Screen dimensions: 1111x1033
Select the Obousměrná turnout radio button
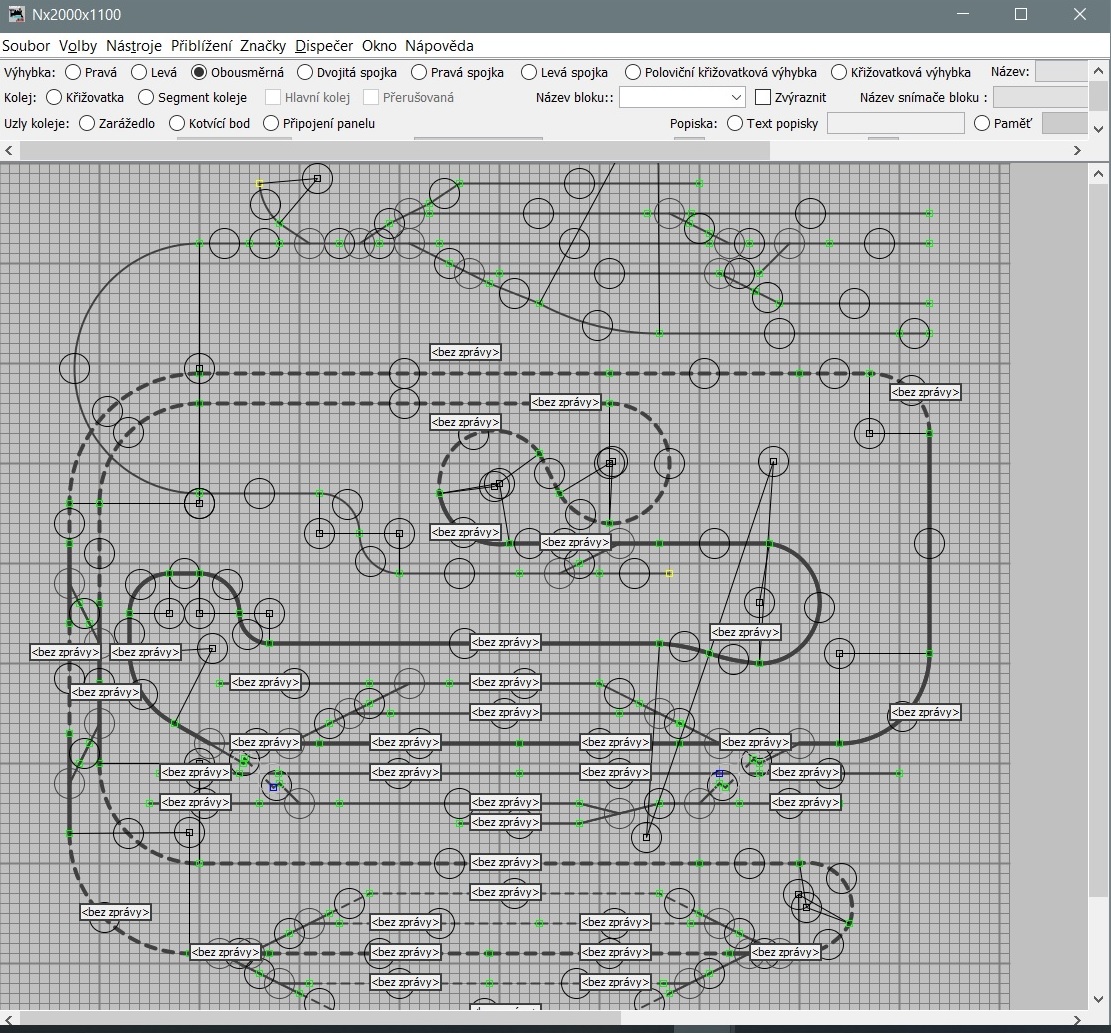(x=199, y=72)
